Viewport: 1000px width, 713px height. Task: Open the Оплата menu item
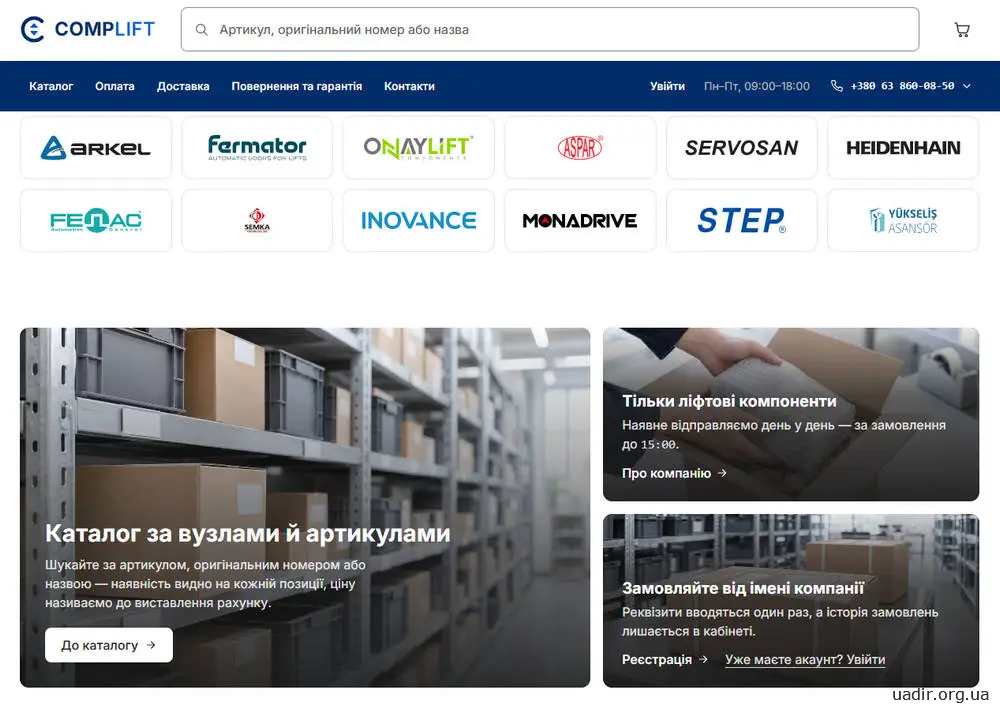(x=115, y=86)
